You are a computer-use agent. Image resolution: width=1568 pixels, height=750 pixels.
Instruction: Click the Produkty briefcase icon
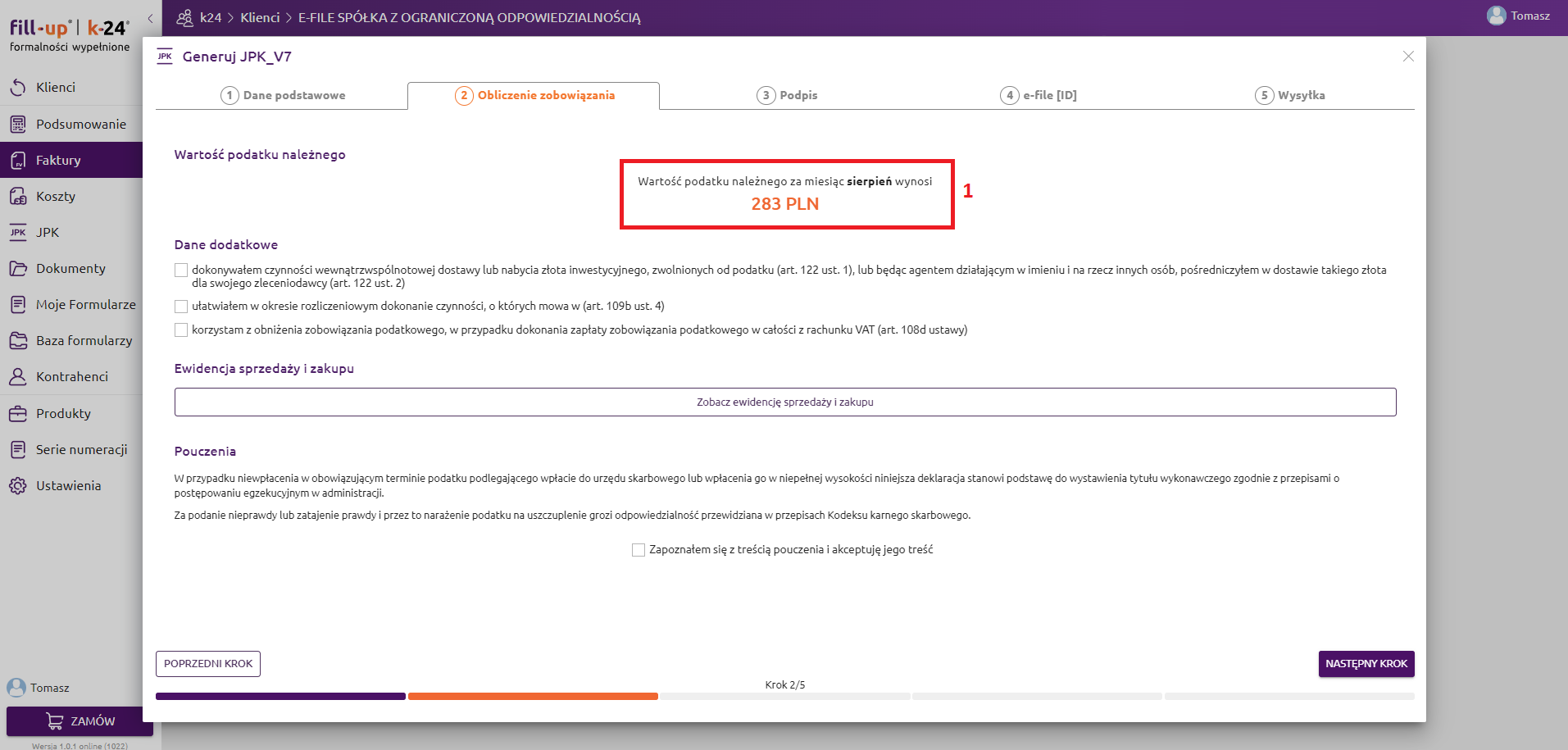[x=18, y=414]
